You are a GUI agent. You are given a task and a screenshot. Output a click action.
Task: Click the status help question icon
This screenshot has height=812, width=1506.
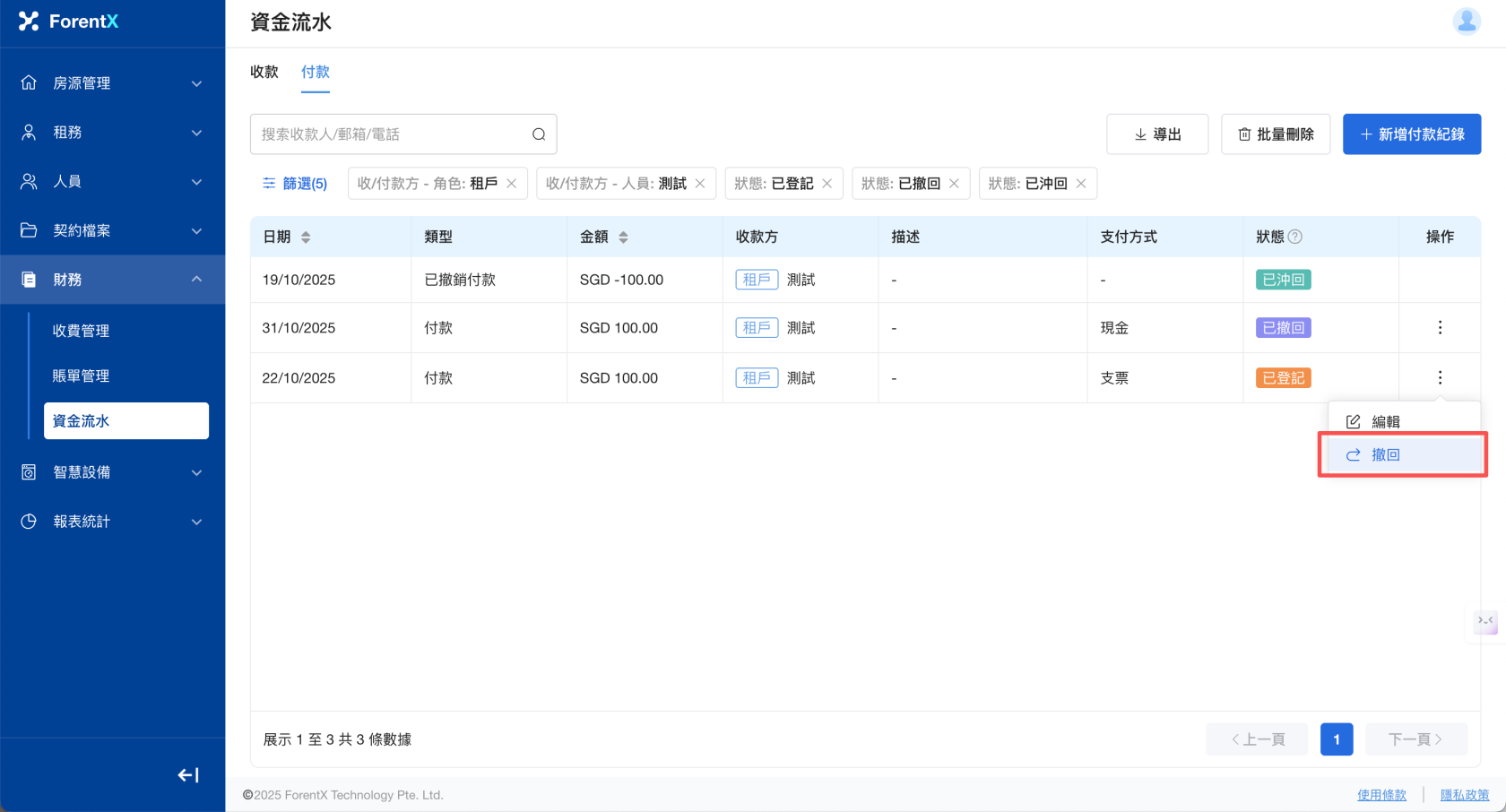(1295, 237)
